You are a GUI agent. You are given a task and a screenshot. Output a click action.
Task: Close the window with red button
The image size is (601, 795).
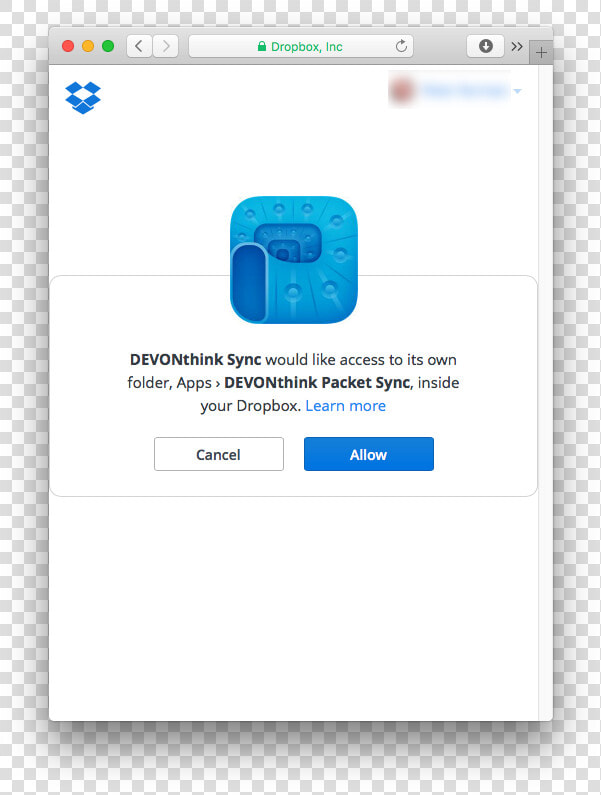(68, 46)
